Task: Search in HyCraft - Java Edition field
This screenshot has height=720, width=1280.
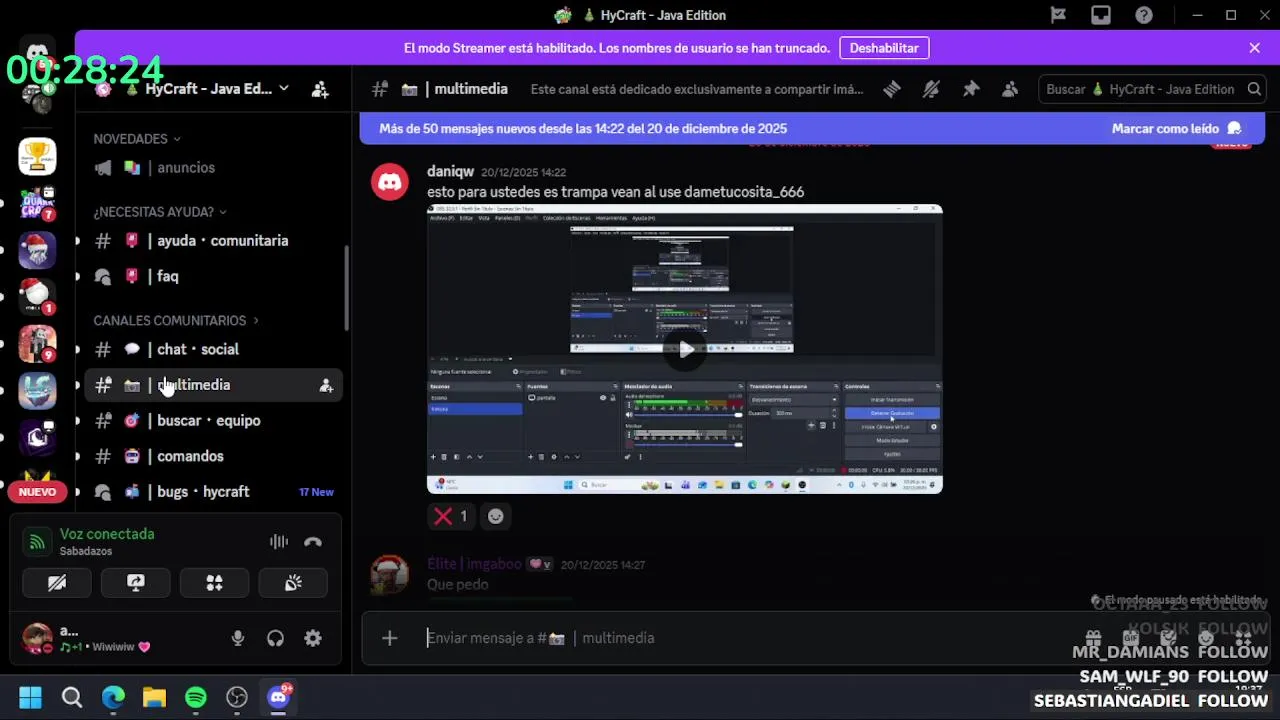Action: pos(1153,89)
